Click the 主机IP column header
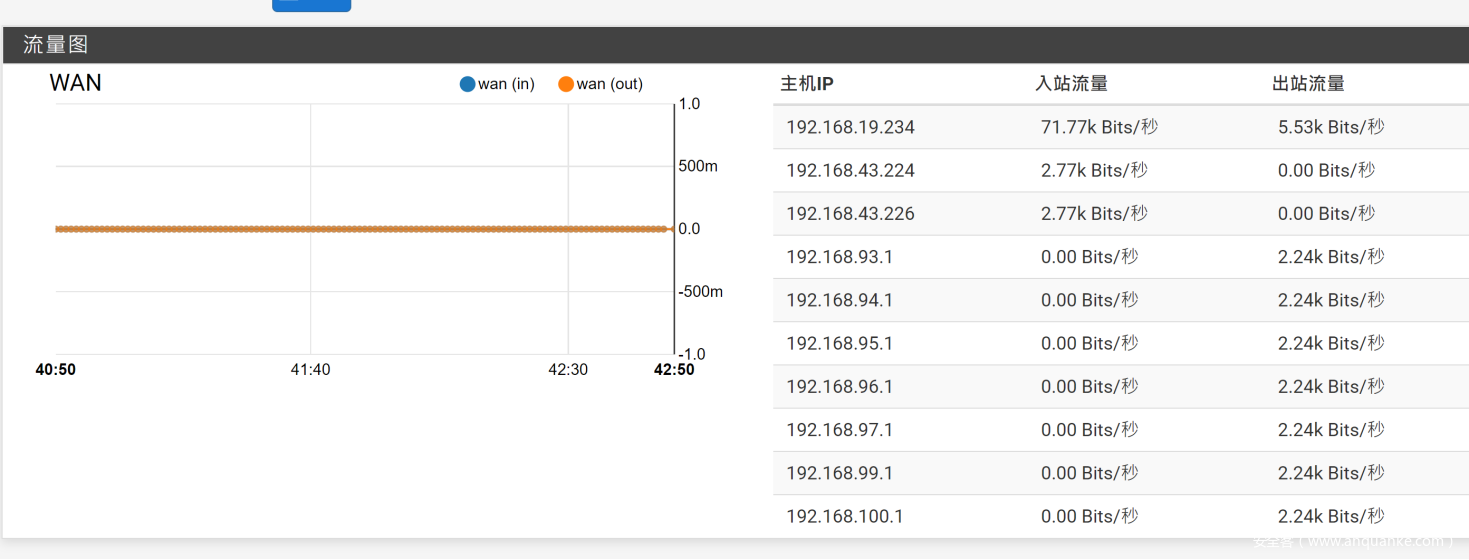This screenshot has width=1469, height=560. [x=807, y=84]
